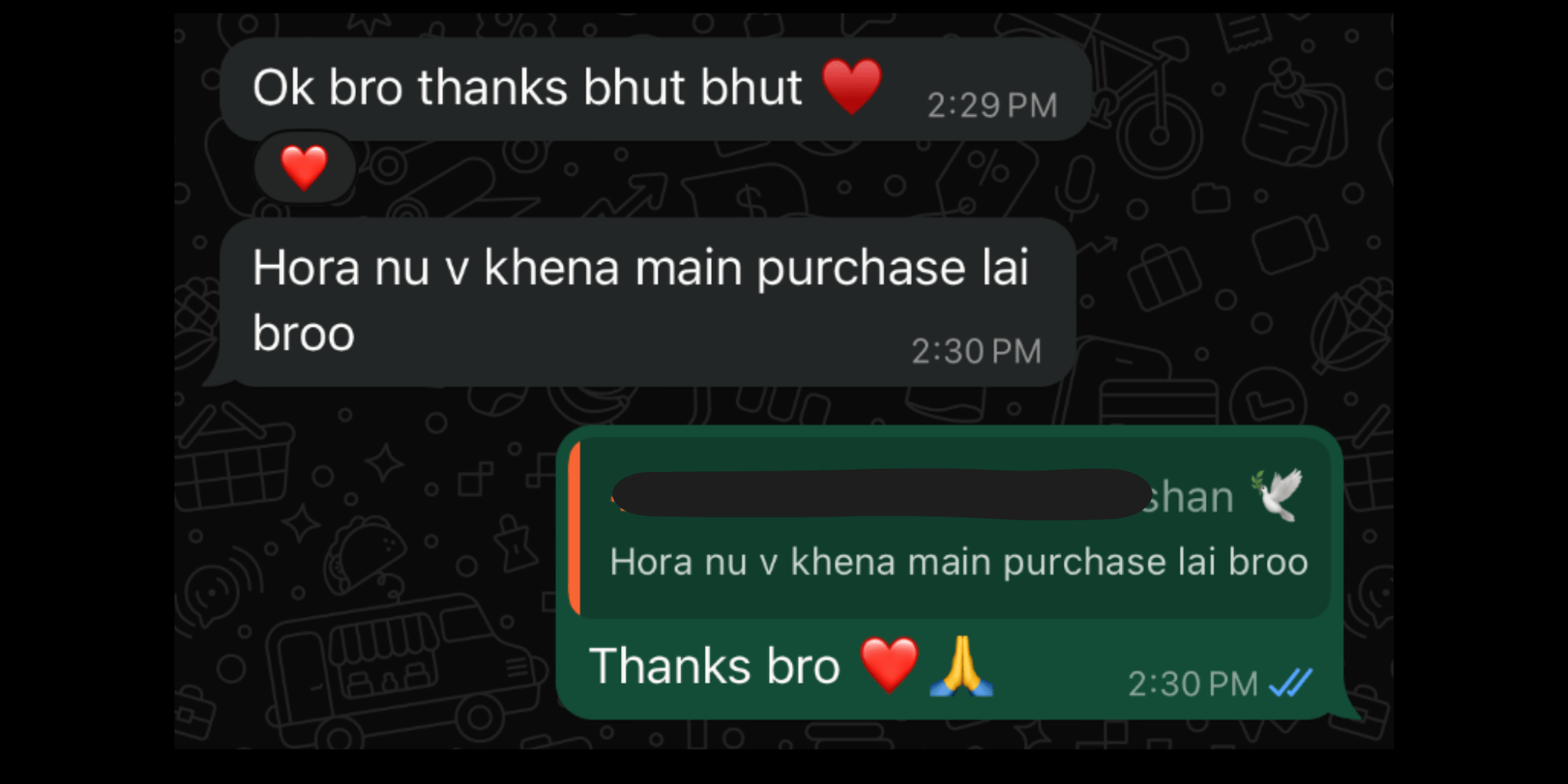1568x784 pixels.
Task: Click the orange bar of the quoted reply
Action: pyautogui.click(x=575, y=528)
